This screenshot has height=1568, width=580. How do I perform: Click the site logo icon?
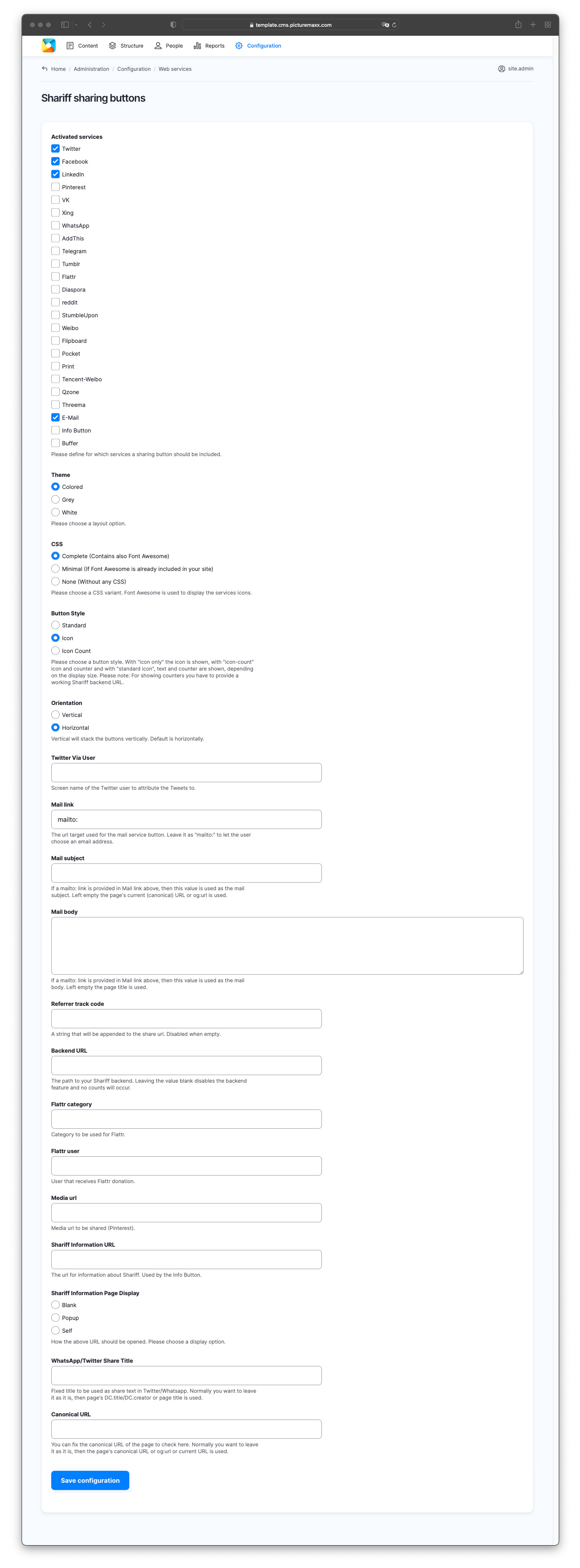pyautogui.click(x=49, y=46)
